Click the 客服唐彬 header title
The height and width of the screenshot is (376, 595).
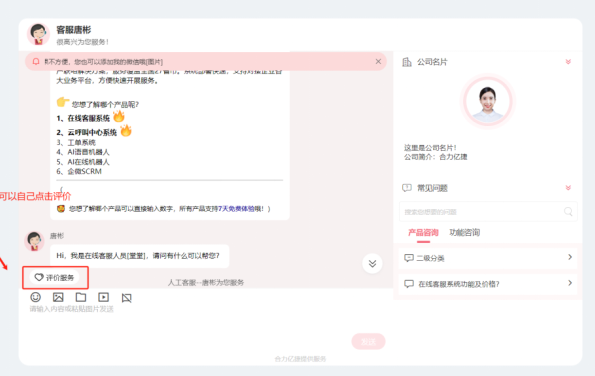coord(74,30)
